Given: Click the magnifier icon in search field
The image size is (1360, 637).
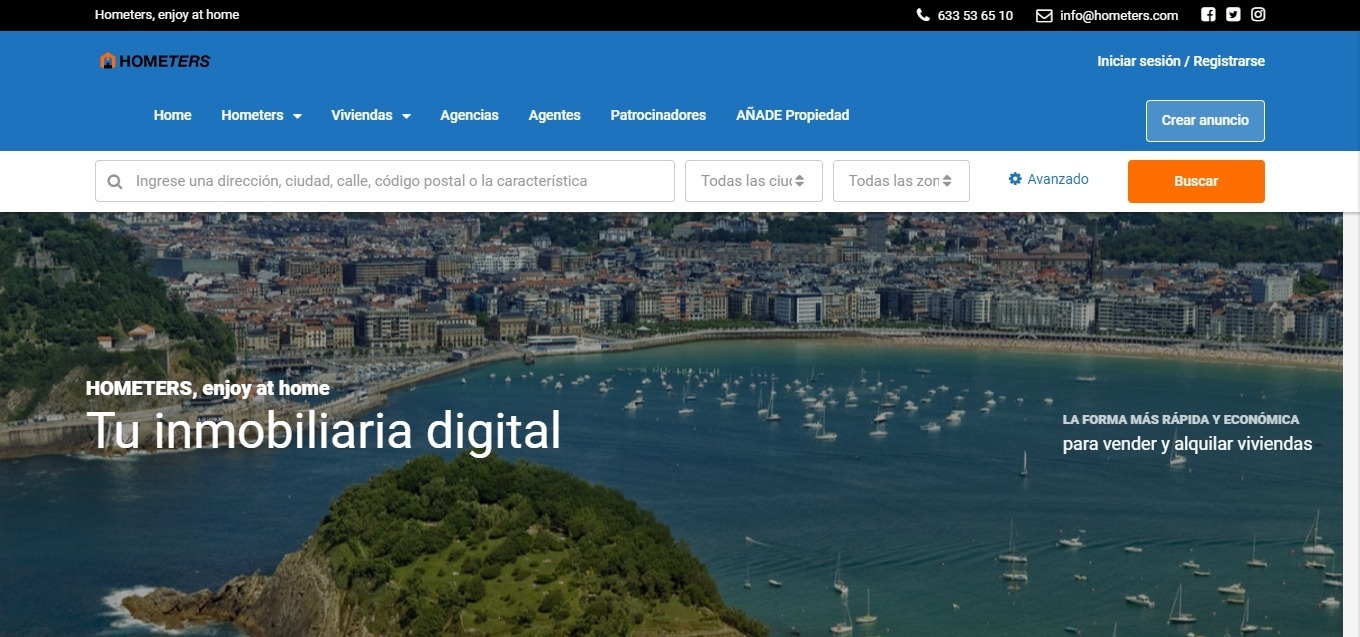Looking at the screenshot, I should (115, 182).
